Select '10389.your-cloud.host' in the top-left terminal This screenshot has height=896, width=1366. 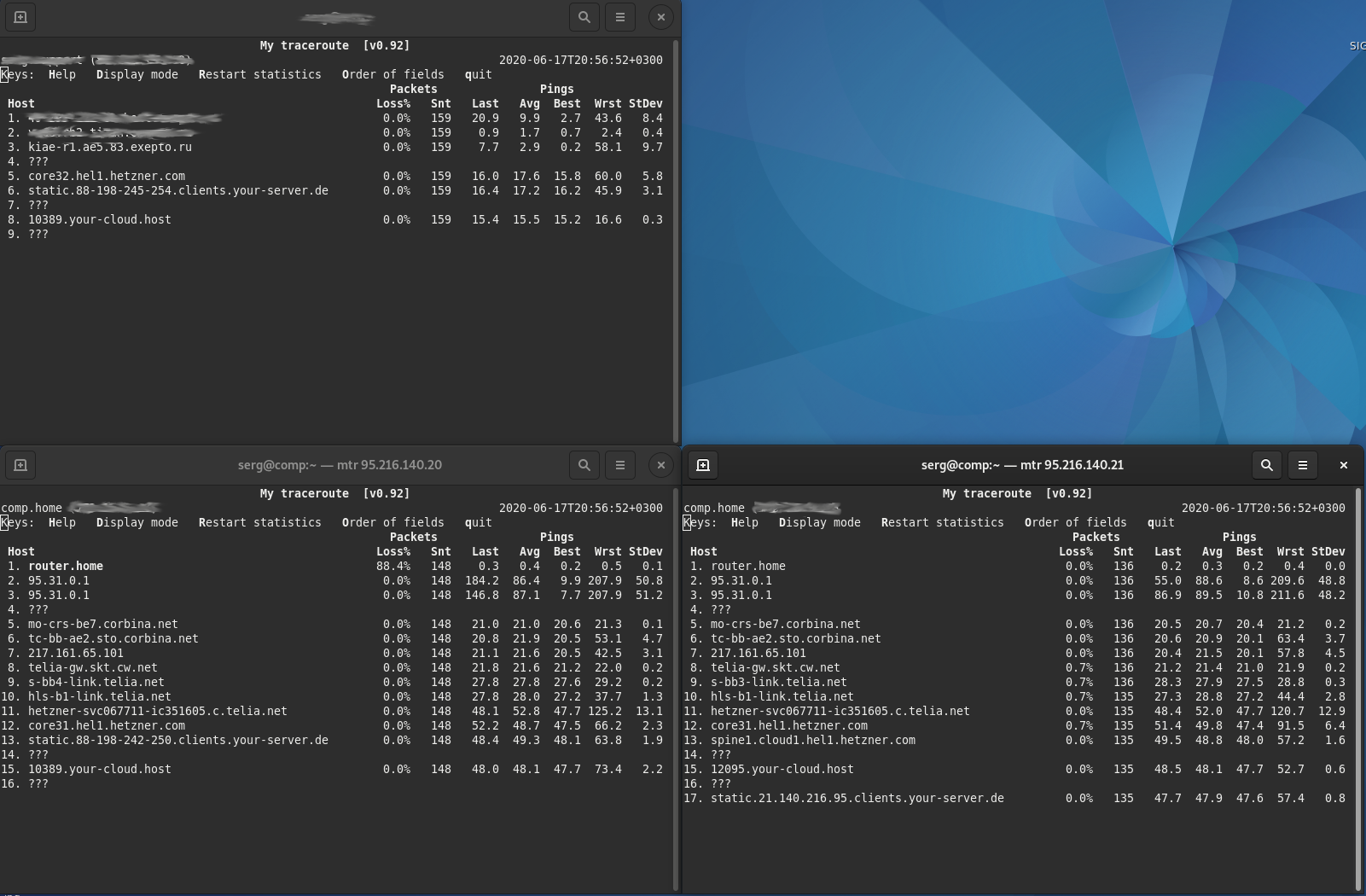pos(100,219)
